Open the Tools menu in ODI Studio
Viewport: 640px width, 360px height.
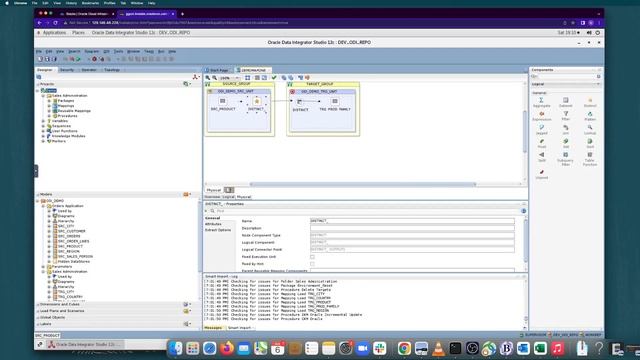(118, 51)
